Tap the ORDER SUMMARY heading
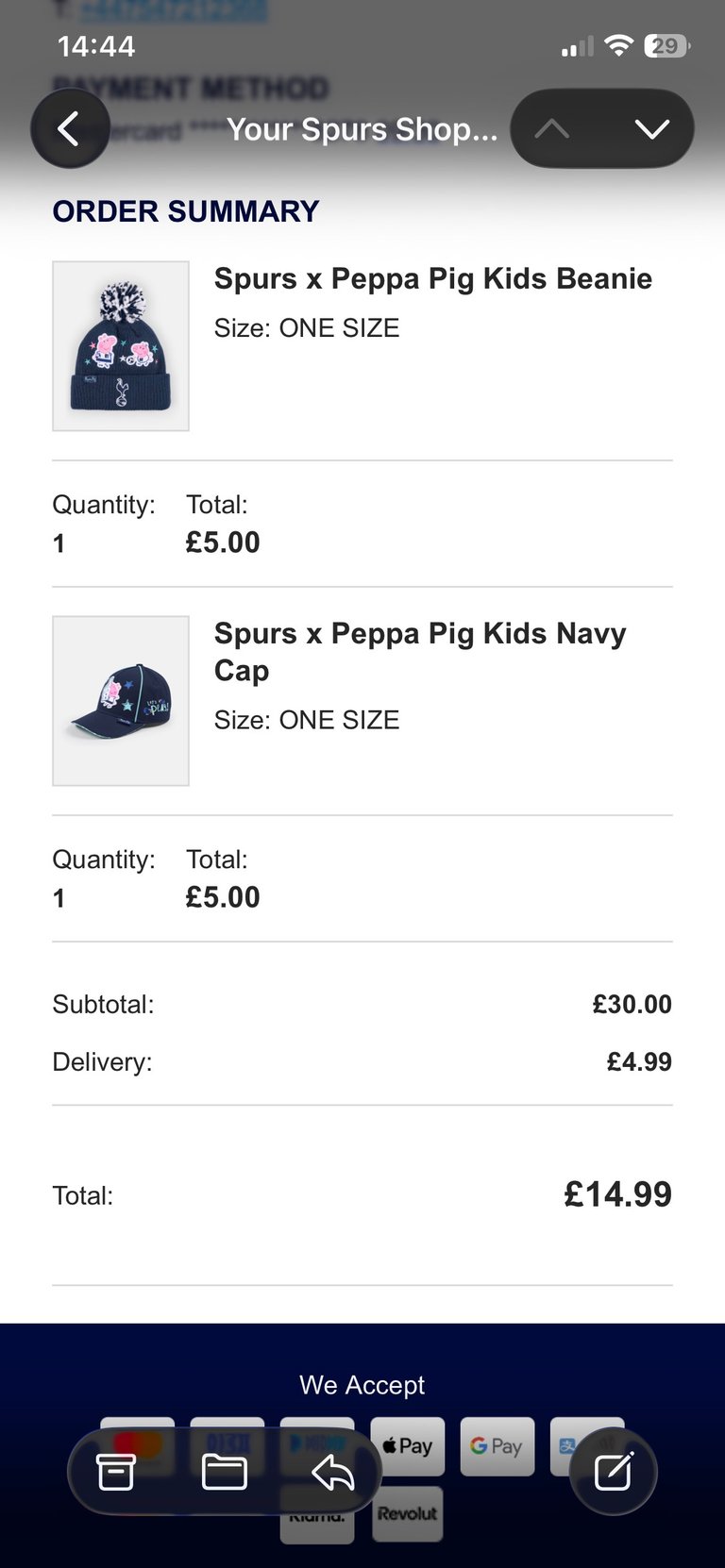725x1568 pixels. (186, 211)
